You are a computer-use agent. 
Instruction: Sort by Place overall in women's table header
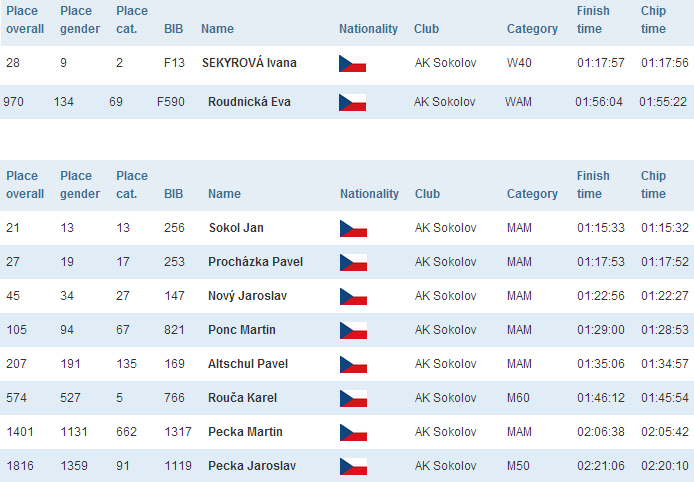[25, 20]
